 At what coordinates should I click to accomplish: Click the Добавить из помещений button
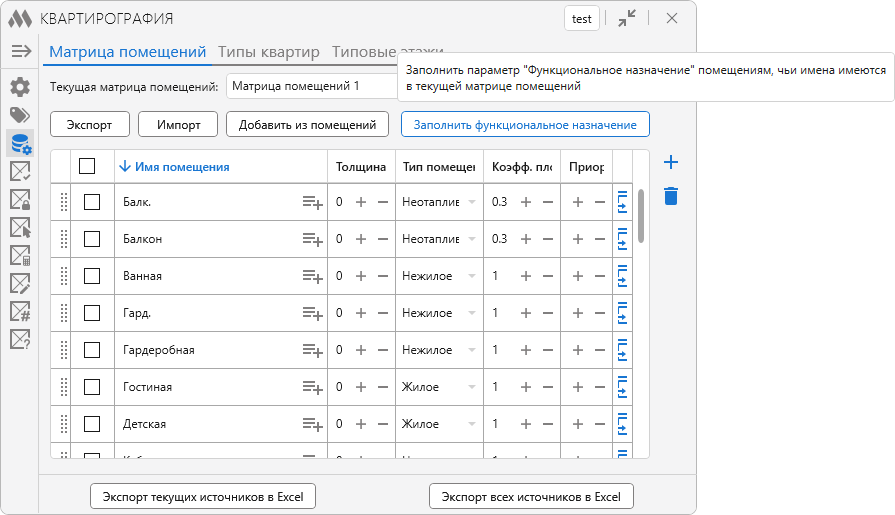[x=307, y=124]
